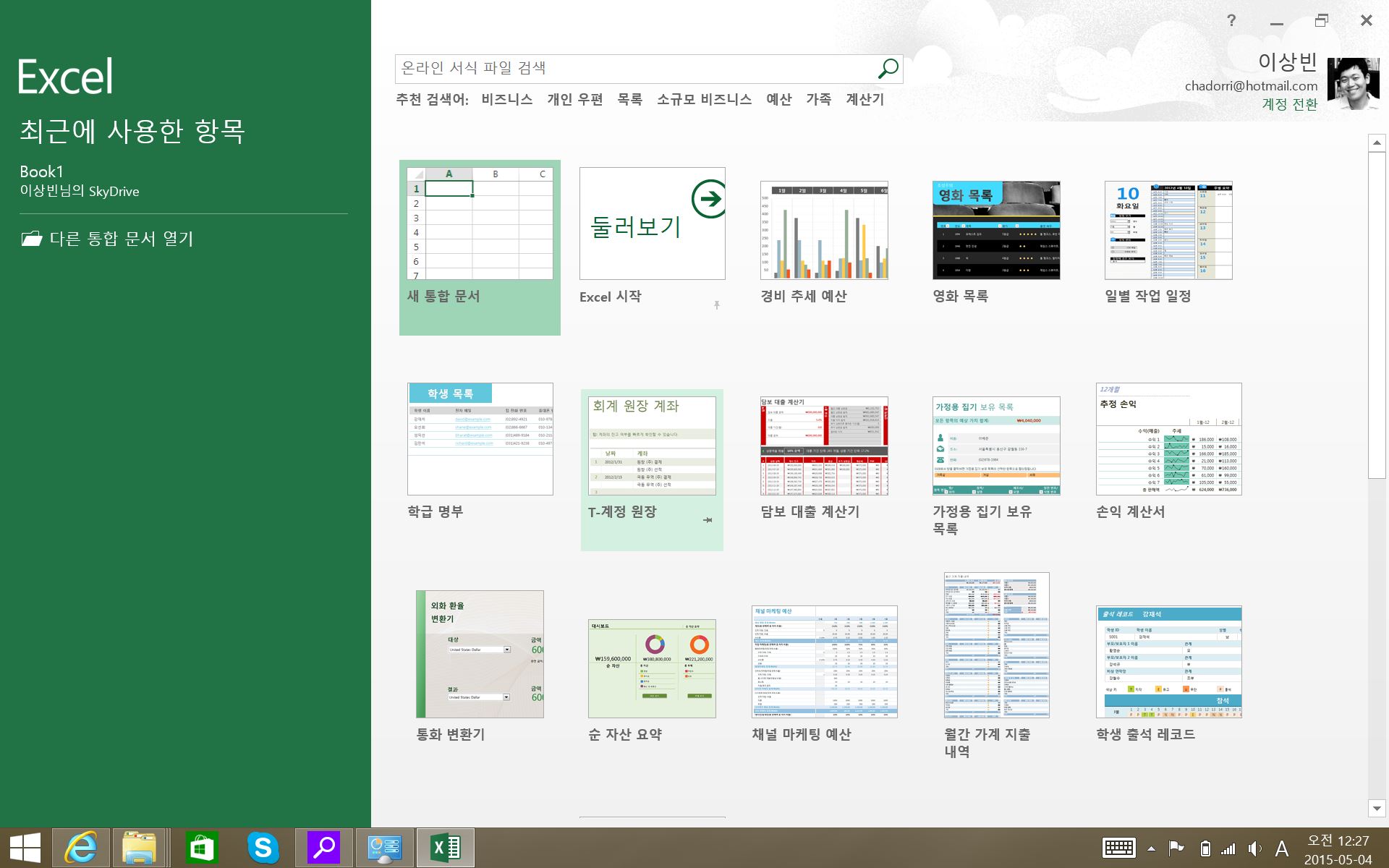This screenshot has height=868, width=1389.
Task: Launch Internet Explorer from taskbar
Action: 81,848
